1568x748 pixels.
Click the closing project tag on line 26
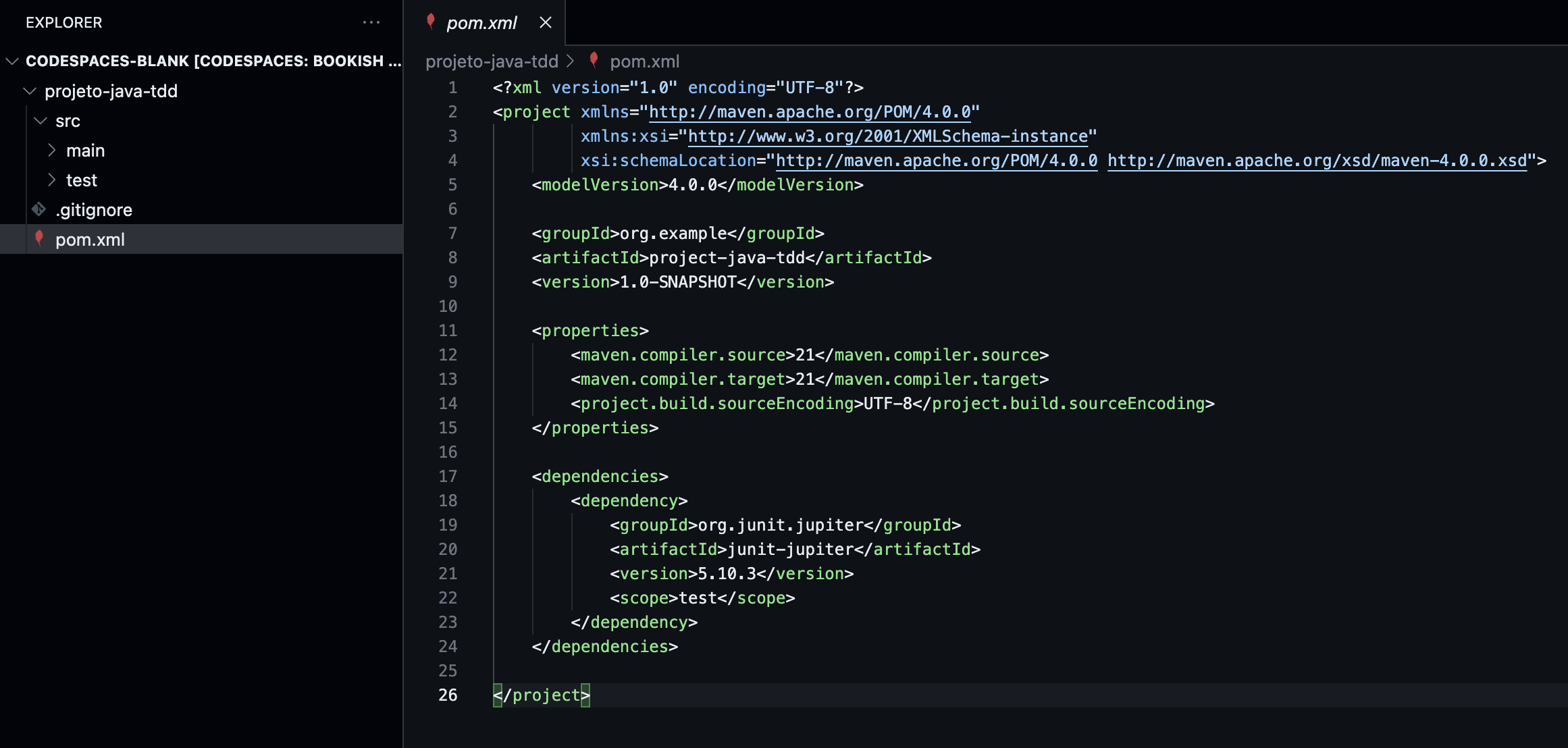542,695
